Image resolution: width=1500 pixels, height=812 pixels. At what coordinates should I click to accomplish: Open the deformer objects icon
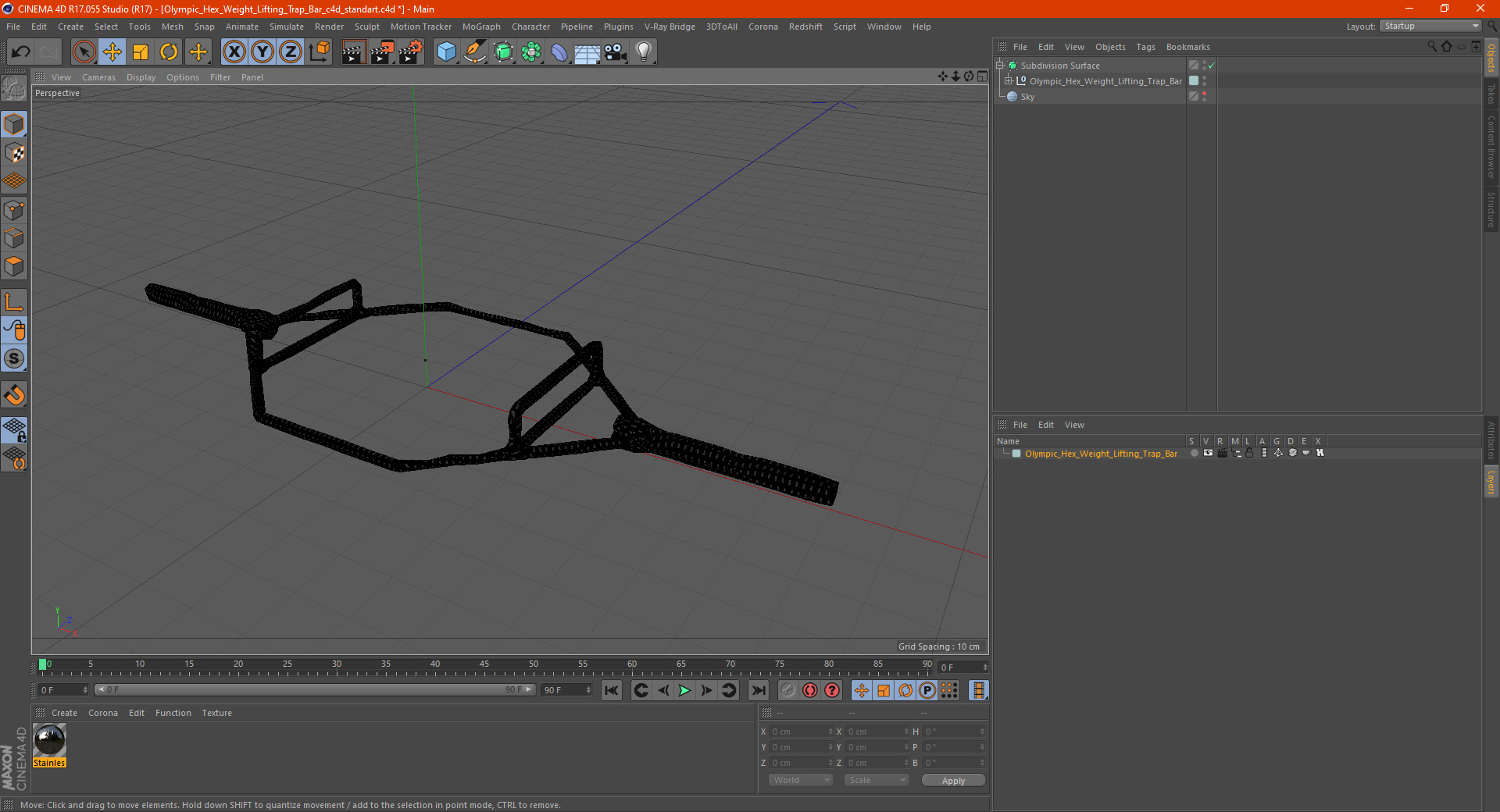pyautogui.click(x=559, y=52)
